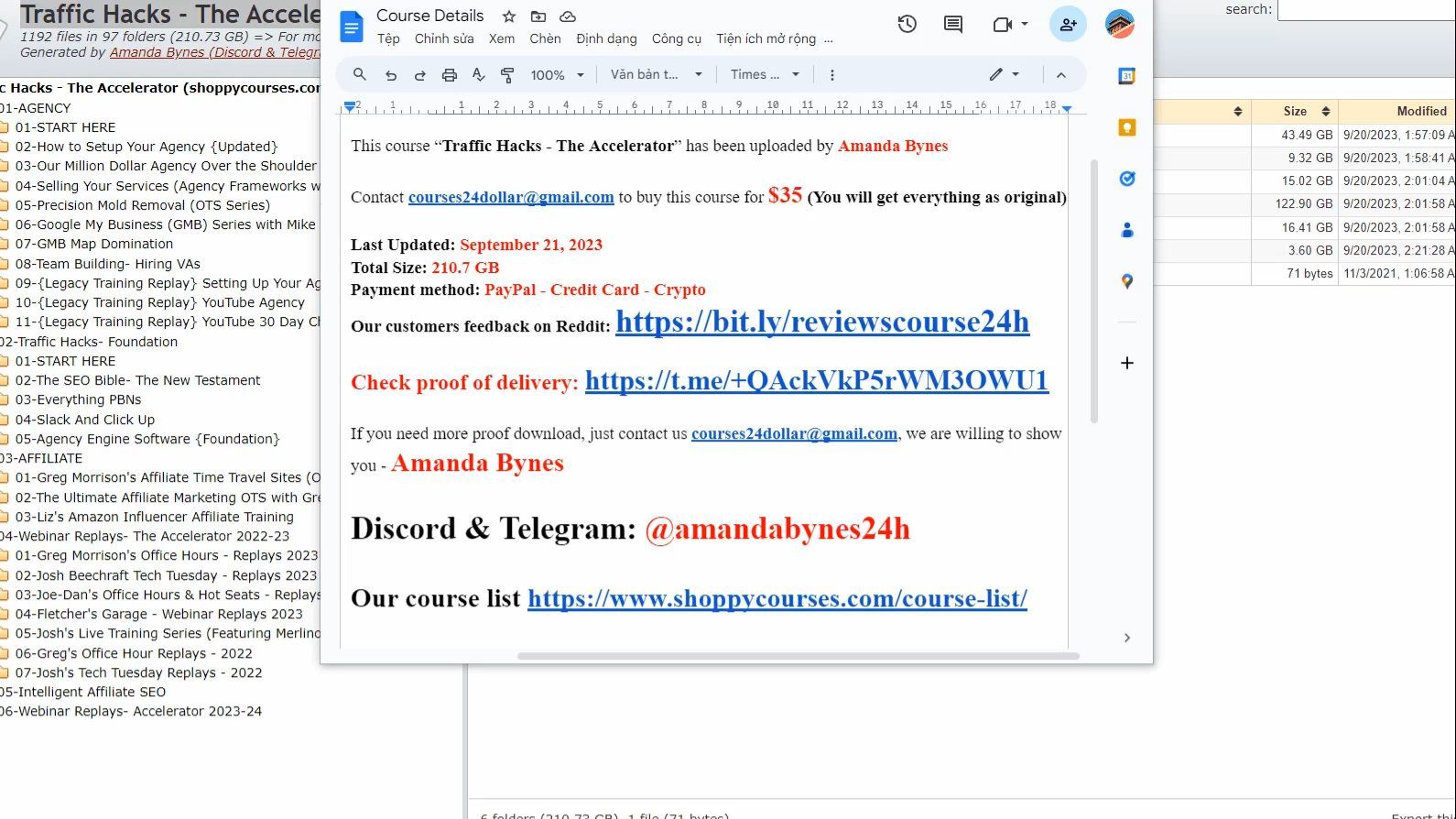This screenshot has height=819, width=1456.
Task: Open the Meet camera dropdown arrow
Action: click(x=1025, y=25)
